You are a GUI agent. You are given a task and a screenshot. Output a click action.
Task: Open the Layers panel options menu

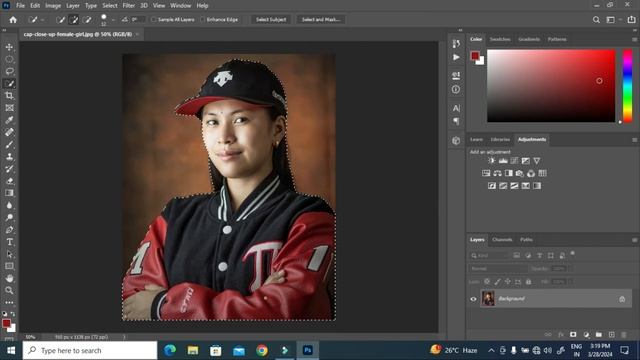point(634,240)
